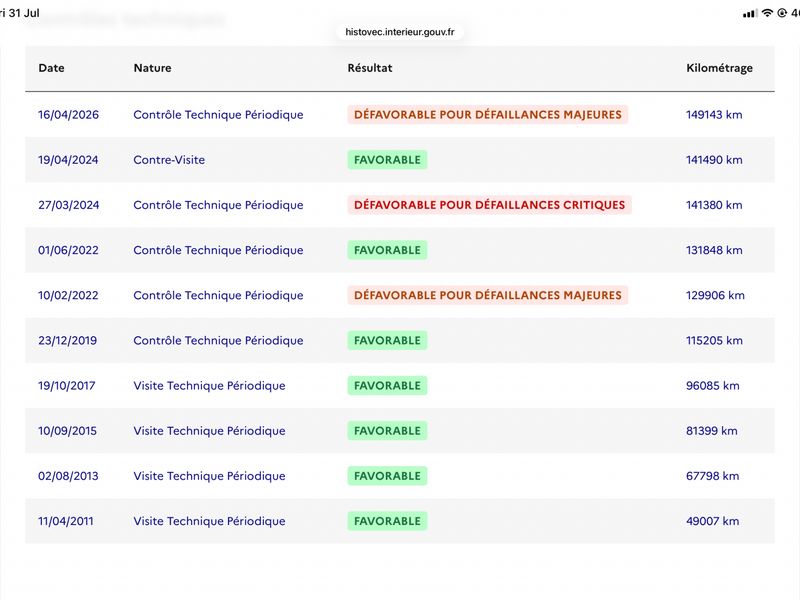Click the 67798 km mileage value
This screenshot has height=600, width=800.
tap(712, 476)
